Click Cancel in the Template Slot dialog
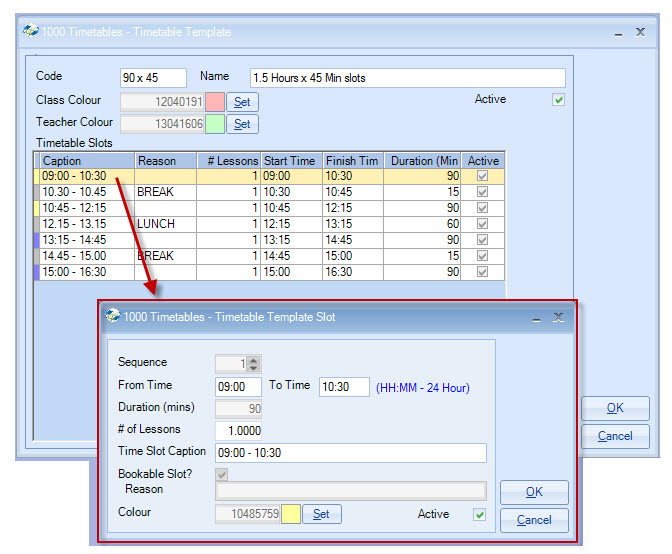 [x=534, y=520]
